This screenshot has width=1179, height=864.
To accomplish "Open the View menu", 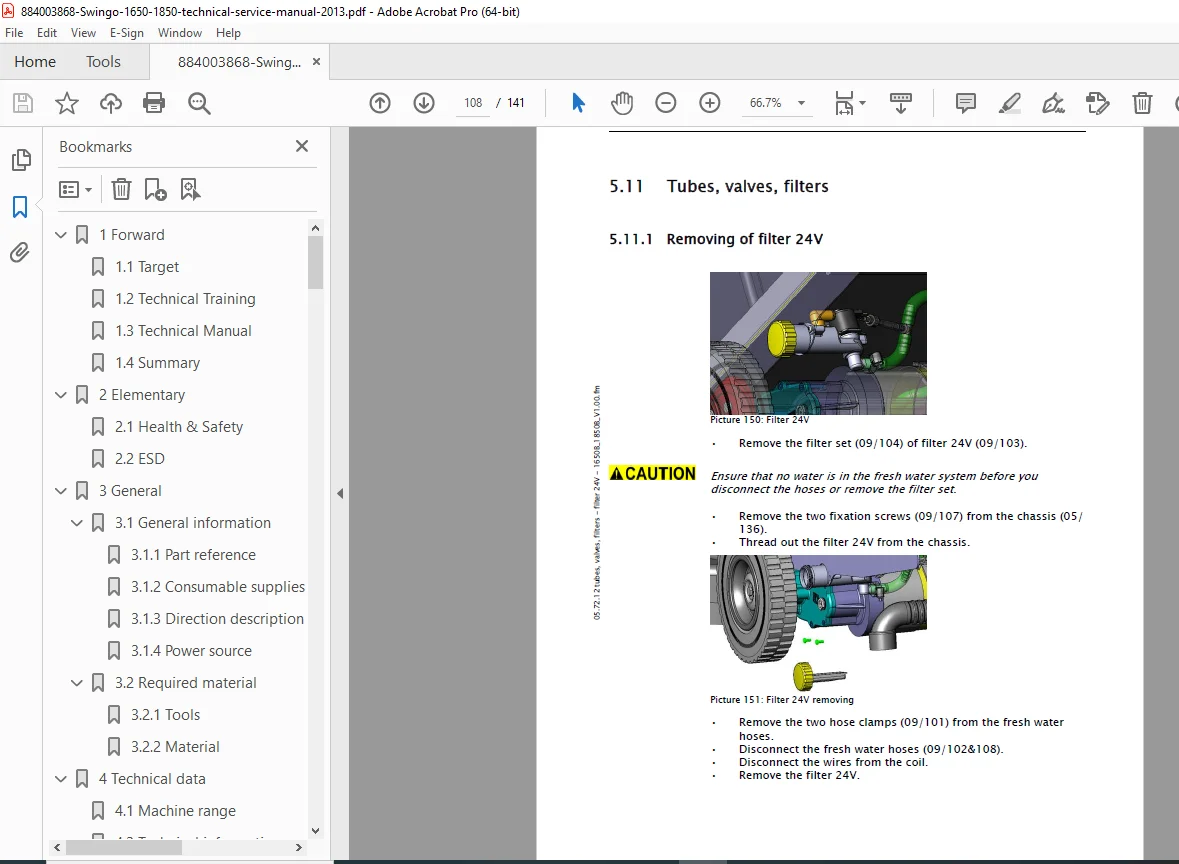I will tap(83, 33).
